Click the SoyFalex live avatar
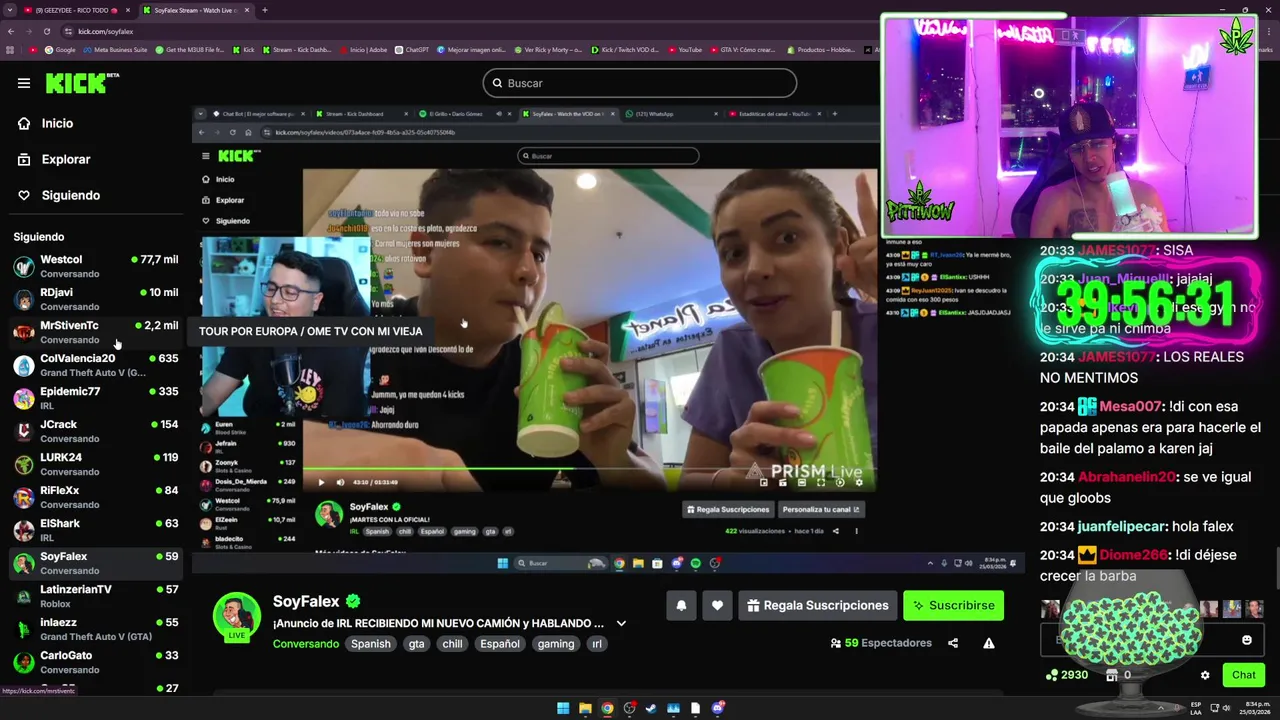Viewport: 1280px width, 720px height. pyautogui.click(x=237, y=617)
